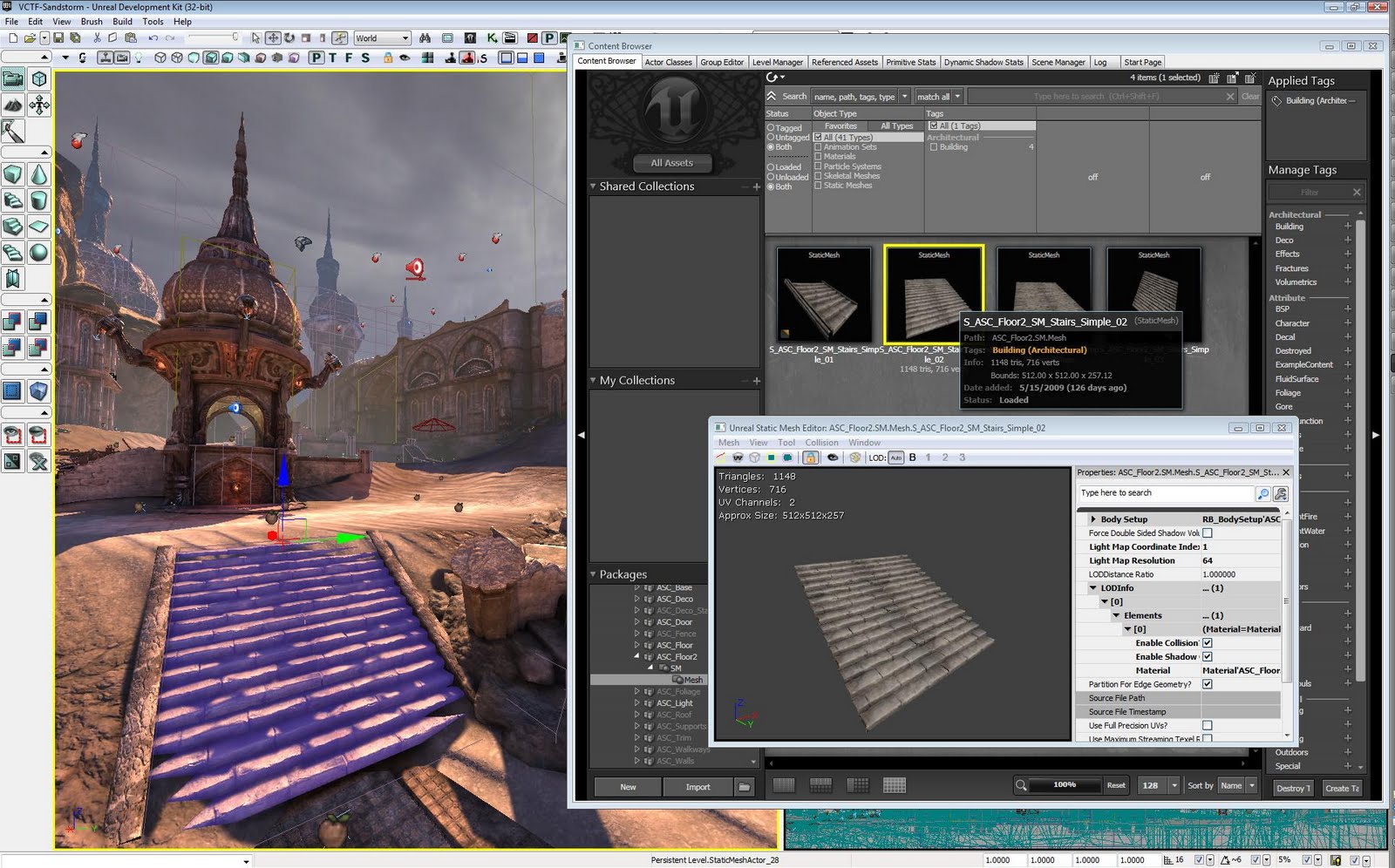The image size is (1395, 868).
Task: Check the Building tag filter
Action: (936, 146)
